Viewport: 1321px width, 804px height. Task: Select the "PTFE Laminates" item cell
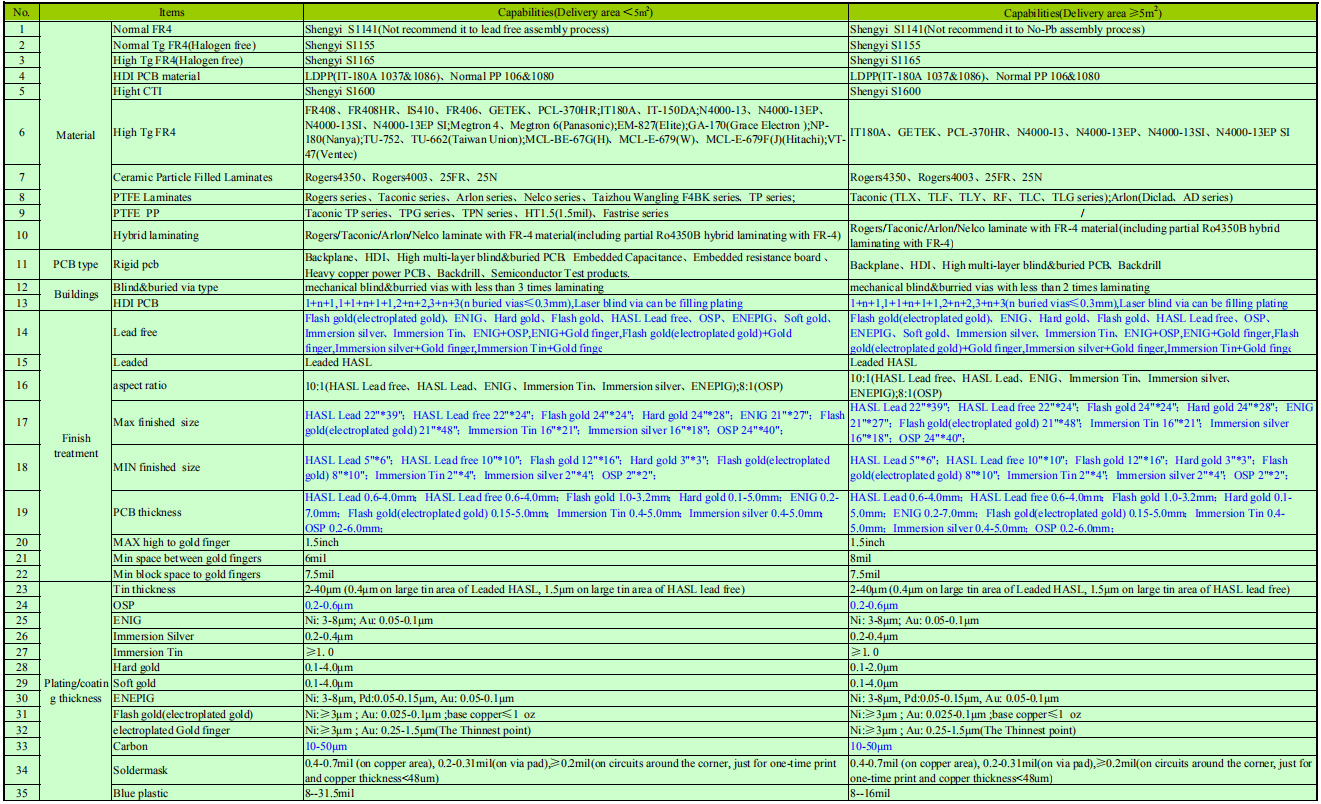[205, 197]
